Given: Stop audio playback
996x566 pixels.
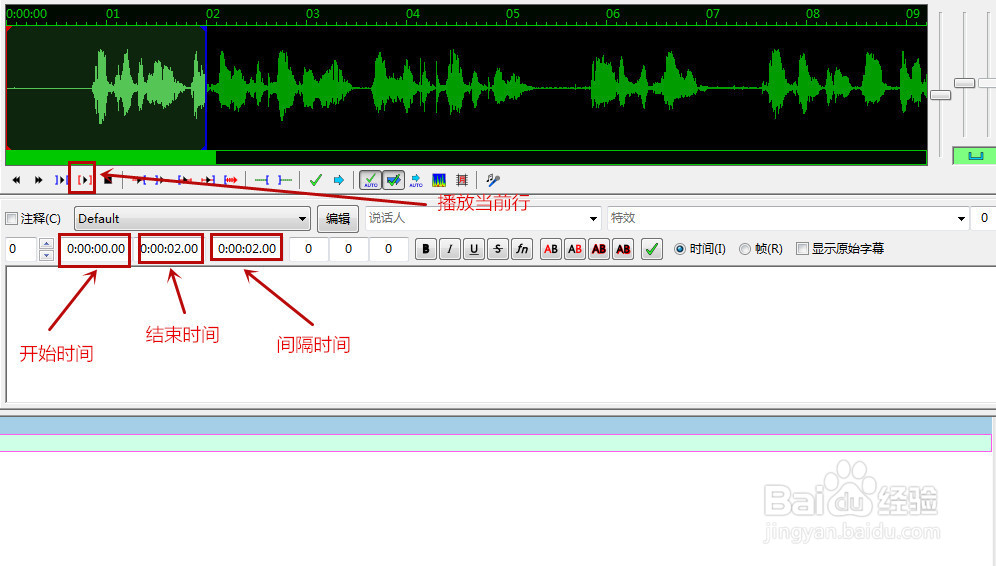Looking at the screenshot, I should coord(107,180).
